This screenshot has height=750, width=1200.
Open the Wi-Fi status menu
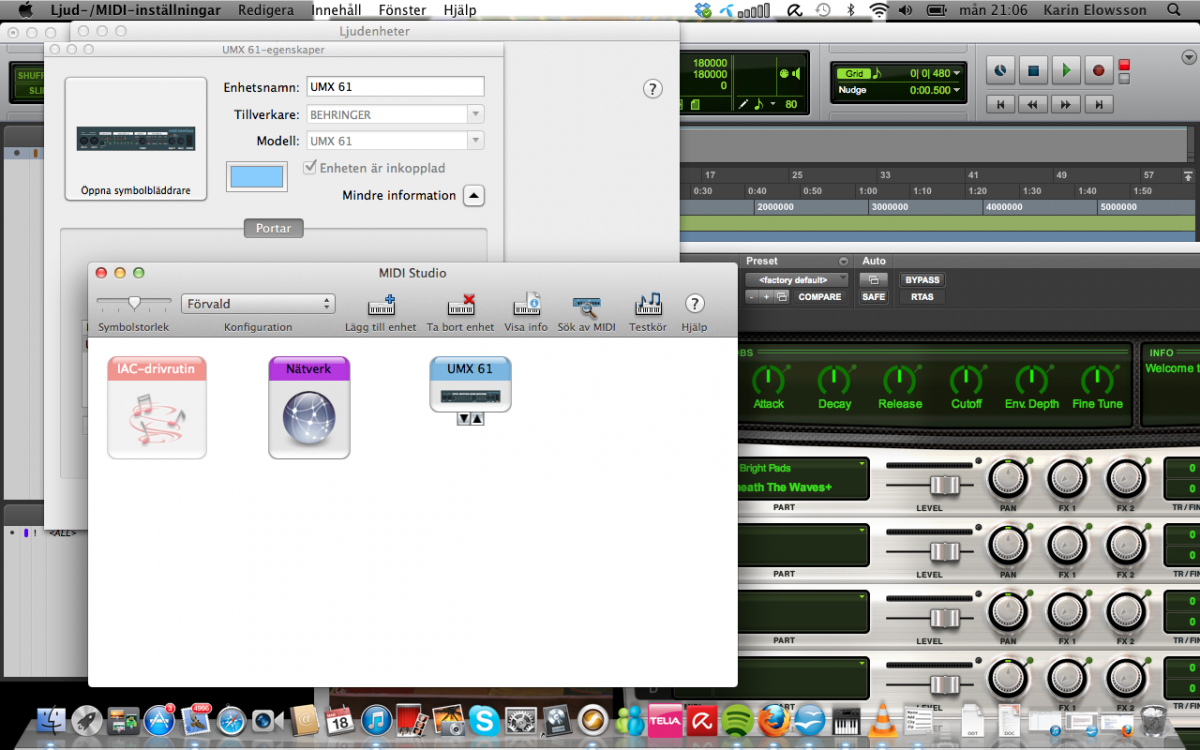[x=879, y=10]
